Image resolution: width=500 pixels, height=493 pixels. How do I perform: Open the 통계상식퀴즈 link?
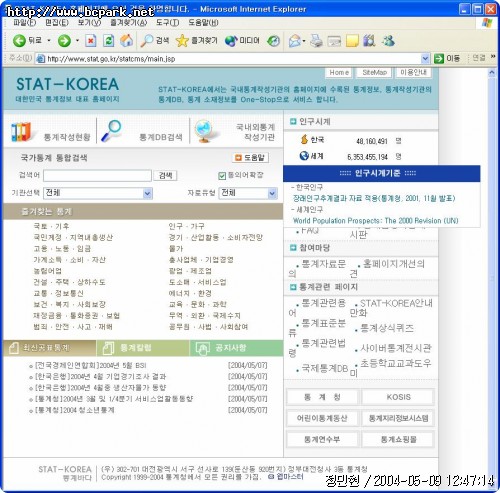coord(387,328)
